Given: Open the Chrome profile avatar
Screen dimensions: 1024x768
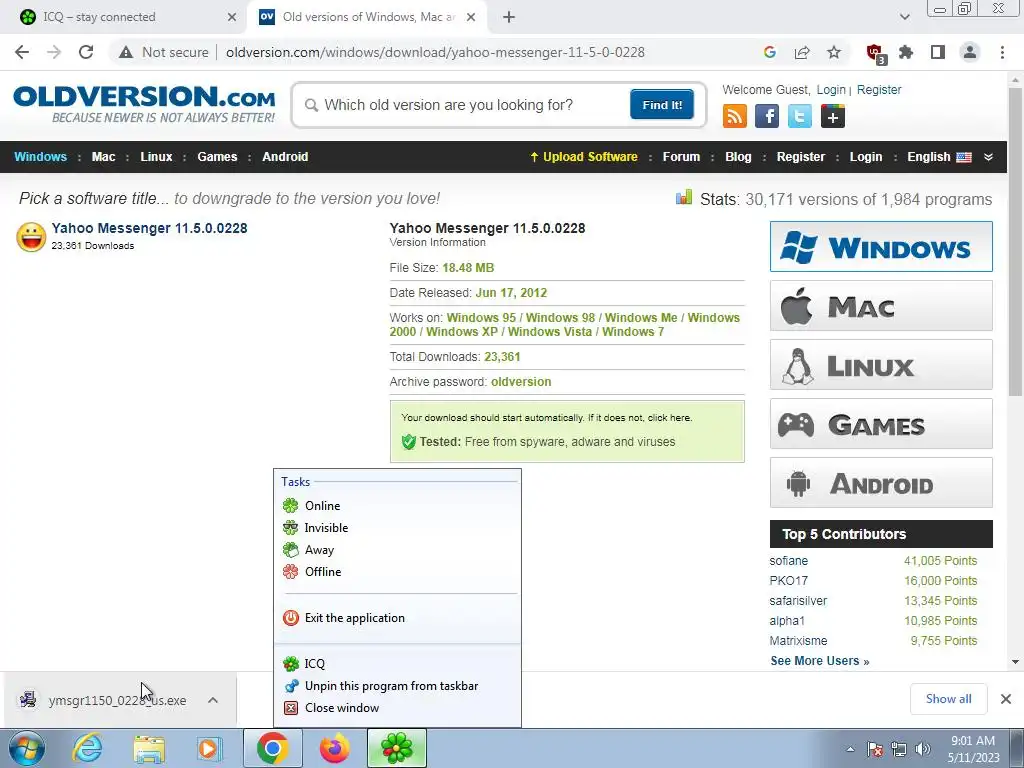Looking at the screenshot, I should pyautogui.click(x=970, y=52).
